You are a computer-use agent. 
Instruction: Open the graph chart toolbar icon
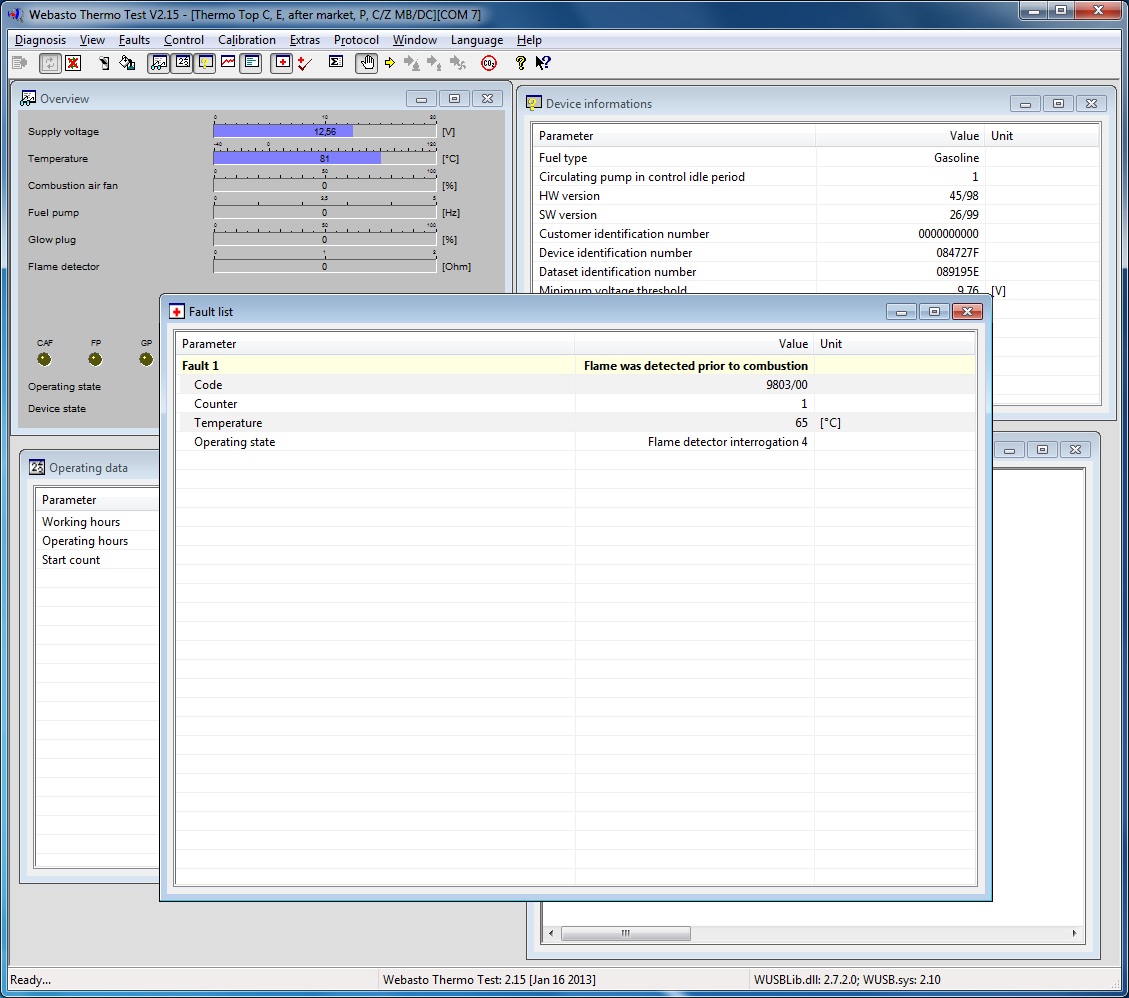[x=228, y=63]
